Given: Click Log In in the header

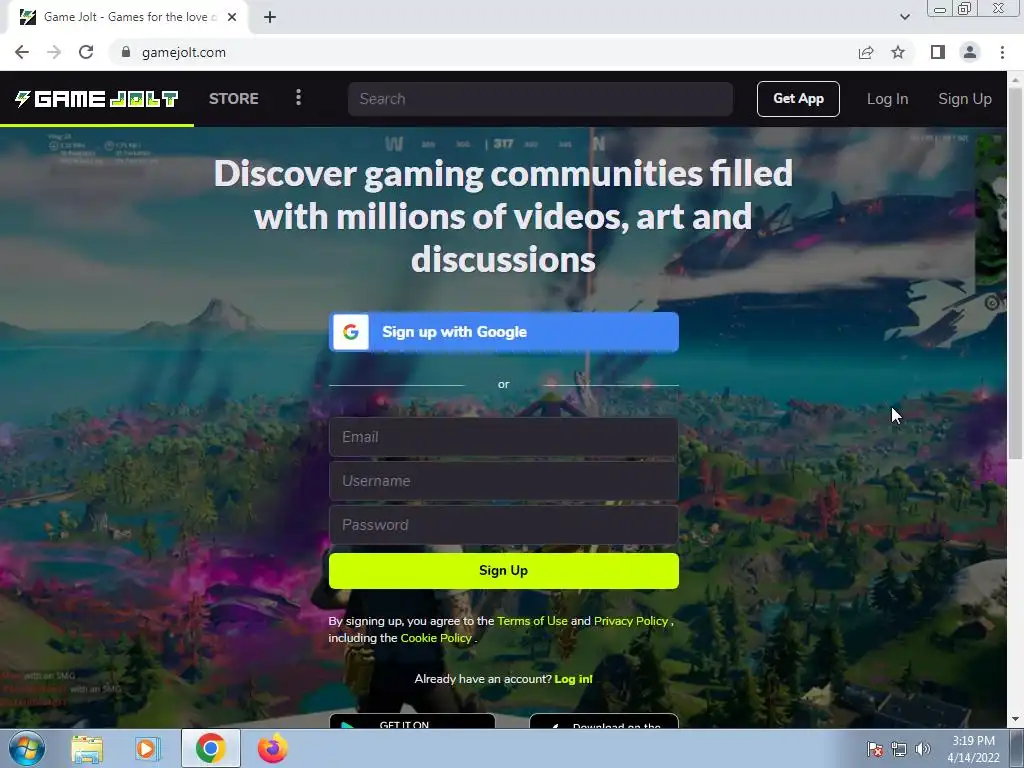Looking at the screenshot, I should [887, 99].
